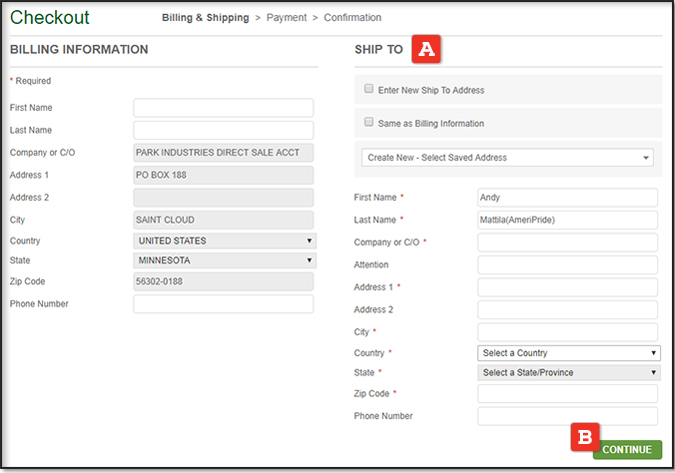The height and width of the screenshot is (473, 675).
Task: Select the Payment breadcrumb step
Action: pyautogui.click(x=286, y=18)
